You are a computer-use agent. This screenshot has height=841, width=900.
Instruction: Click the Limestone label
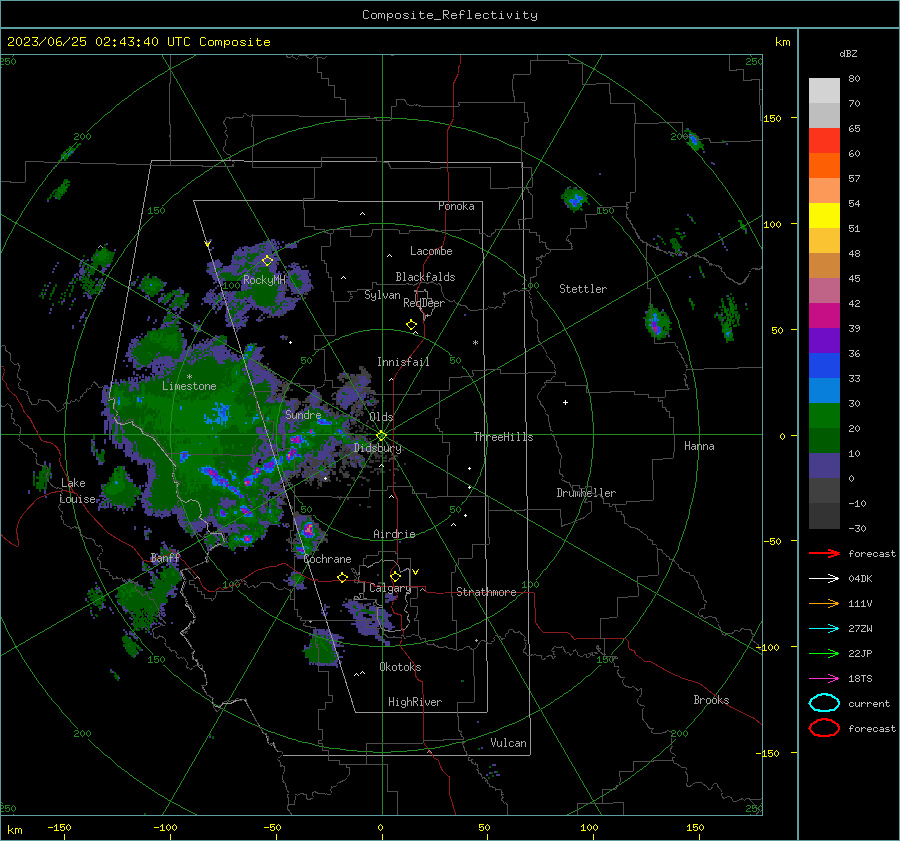tap(189, 386)
